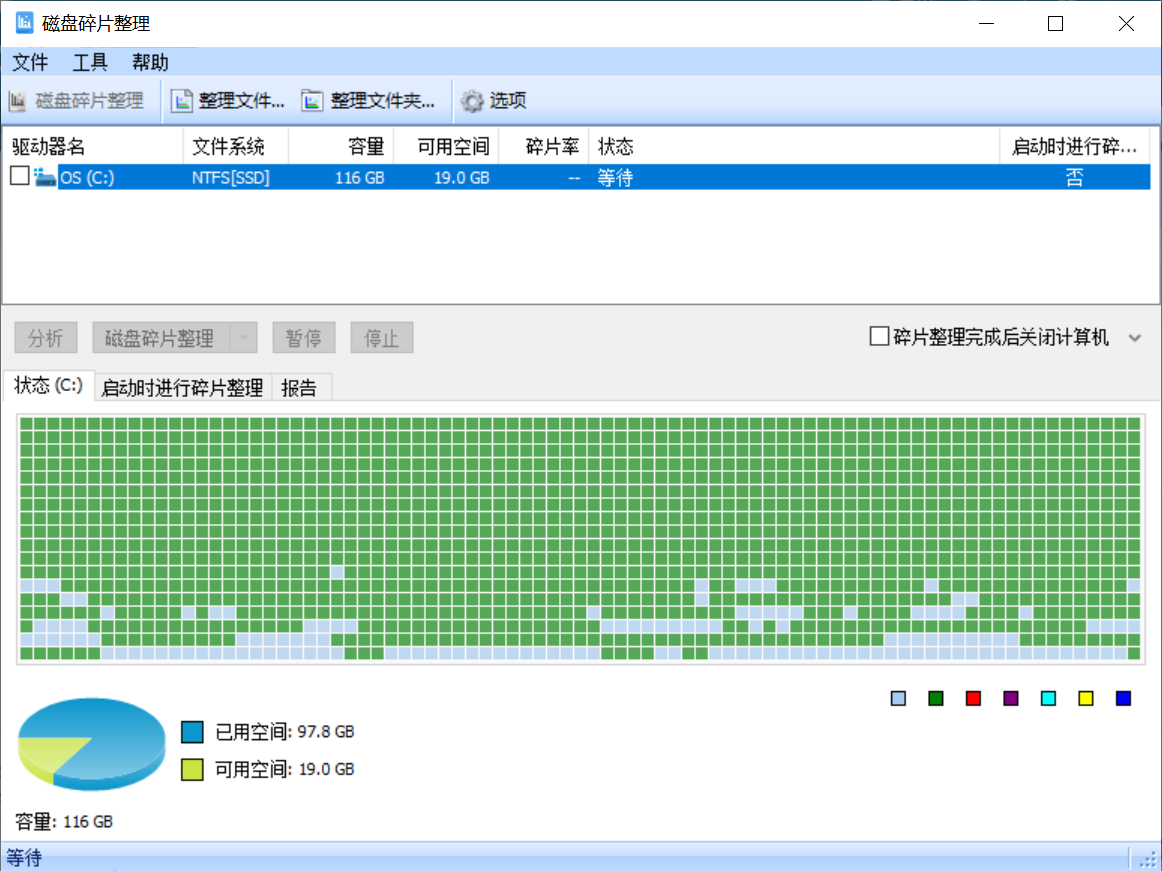The height and width of the screenshot is (871, 1162).
Task: Click the red color swatch in legend
Action: (973, 698)
